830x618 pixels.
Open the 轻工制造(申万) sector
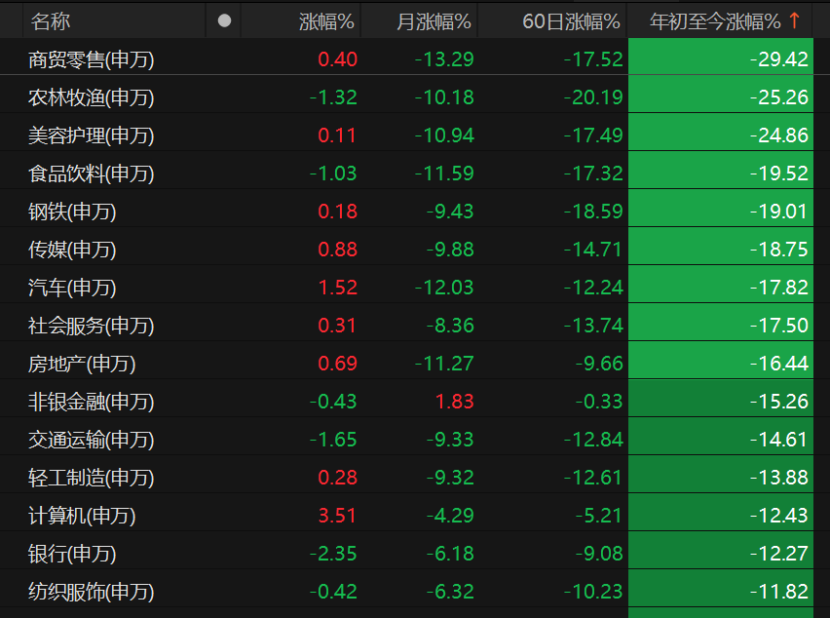(x=91, y=478)
